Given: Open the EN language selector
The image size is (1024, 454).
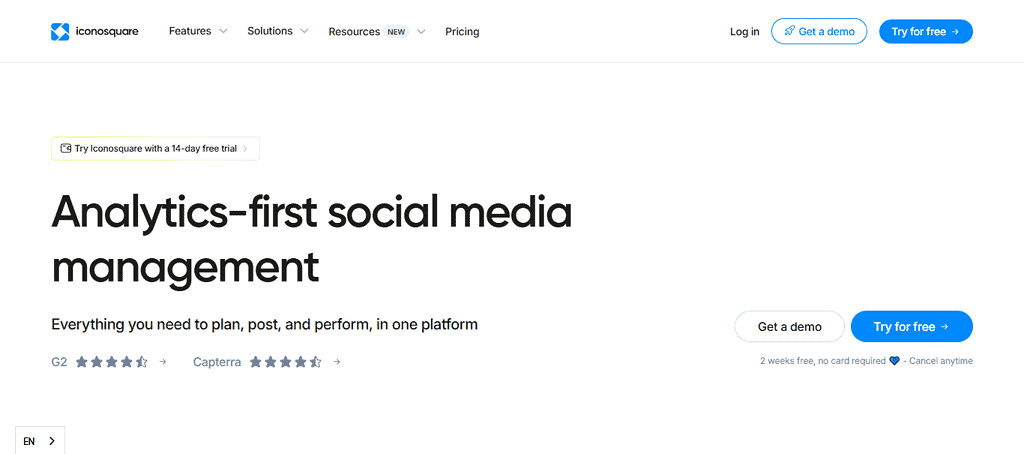Looking at the screenshot, I should [40, 441].
